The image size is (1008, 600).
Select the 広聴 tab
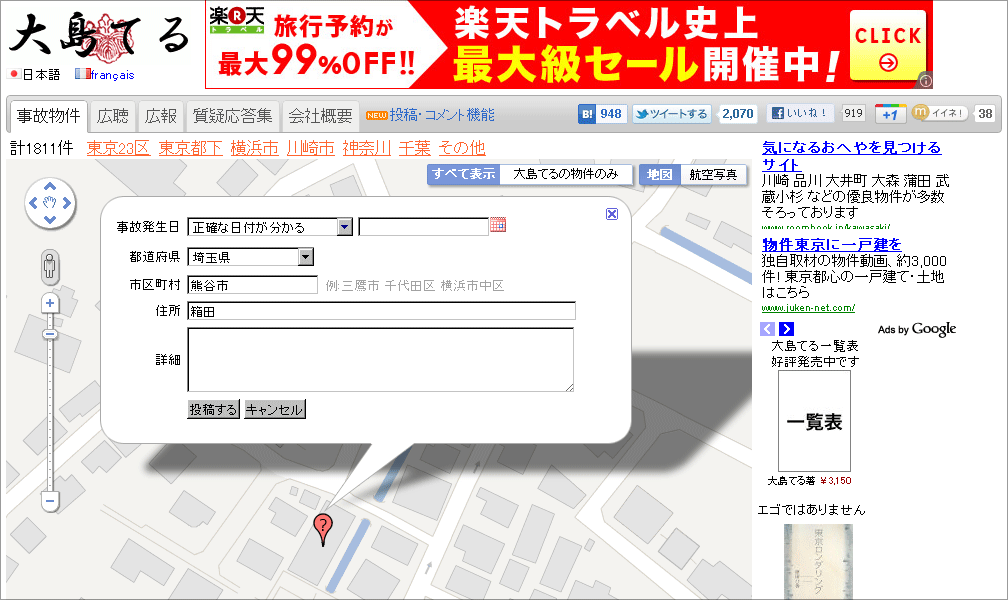113,116
